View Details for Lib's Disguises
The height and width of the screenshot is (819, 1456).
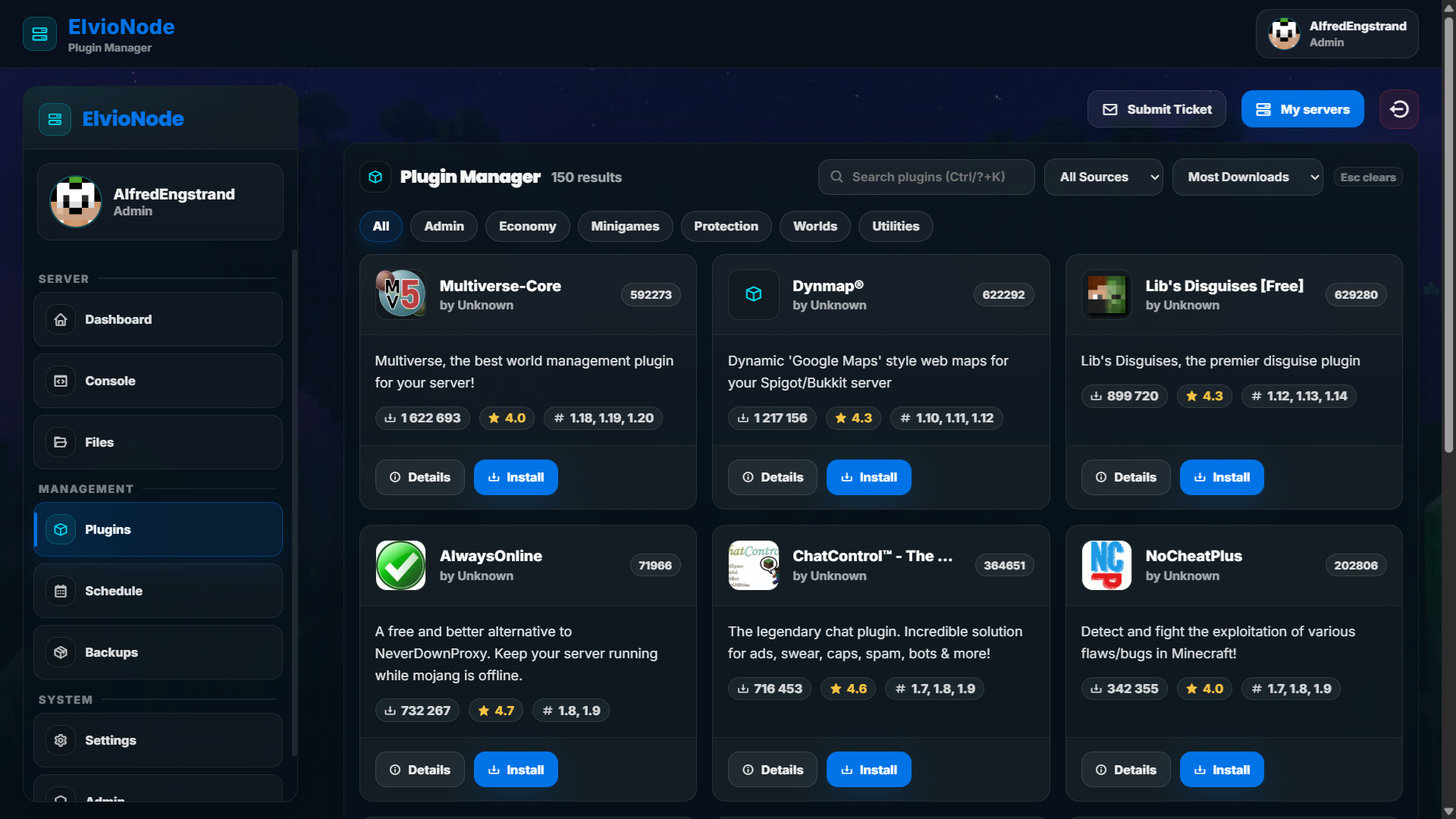pos(1126,477)
